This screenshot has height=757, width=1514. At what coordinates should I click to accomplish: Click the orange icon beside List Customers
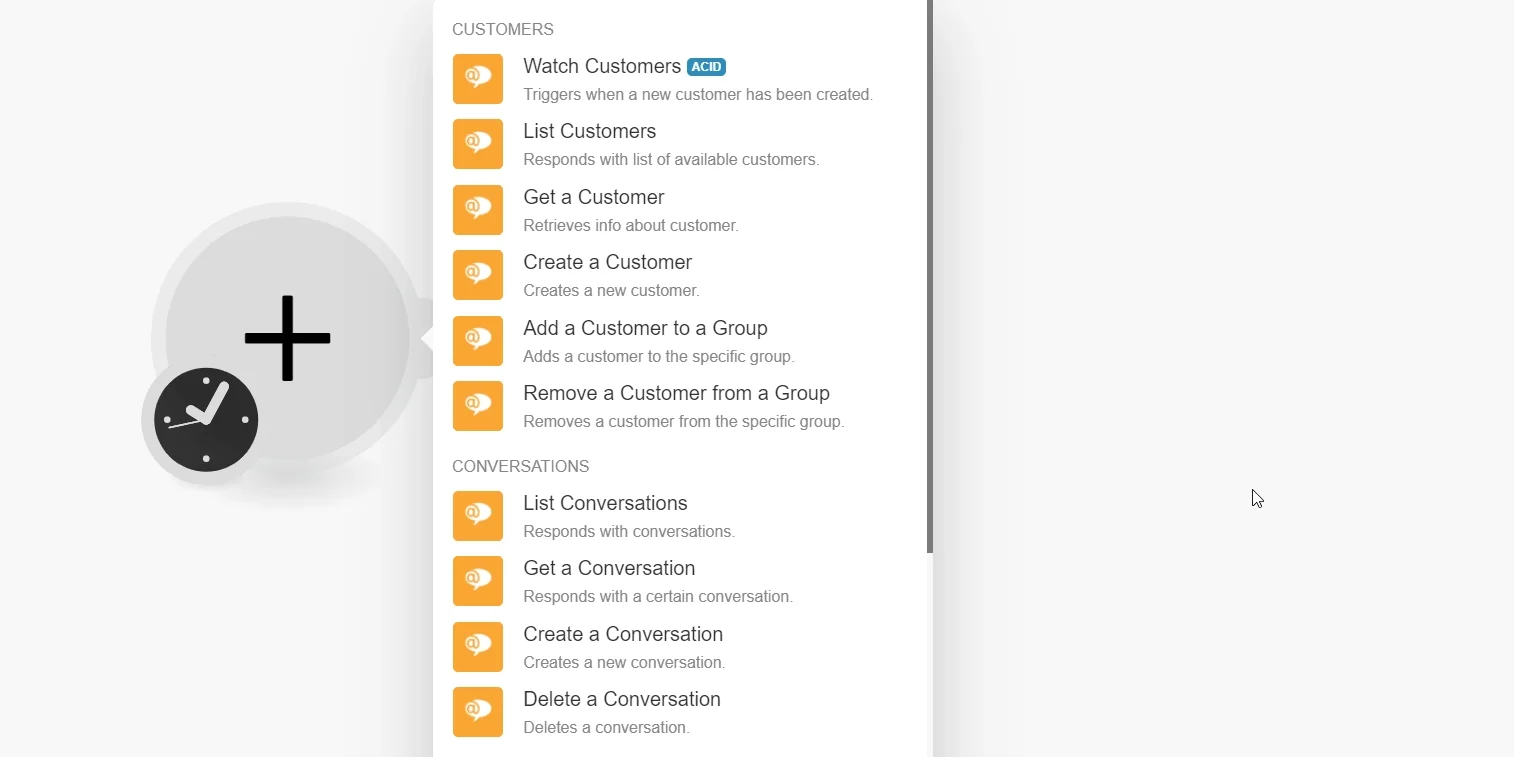[478, 144]
